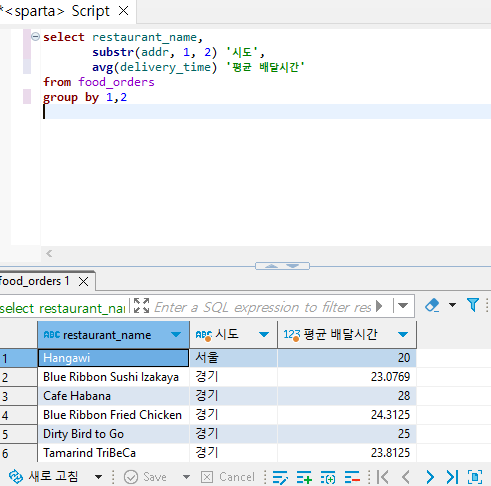
Task: Click the refresh icon next to 새로 고침
Action: point(16,476)
